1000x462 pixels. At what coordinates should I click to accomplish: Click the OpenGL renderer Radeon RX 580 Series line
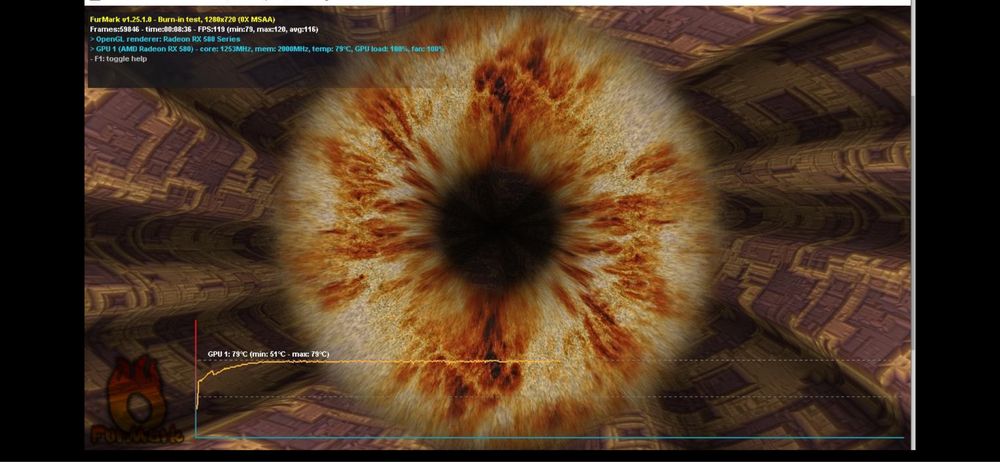coord(165,39)
